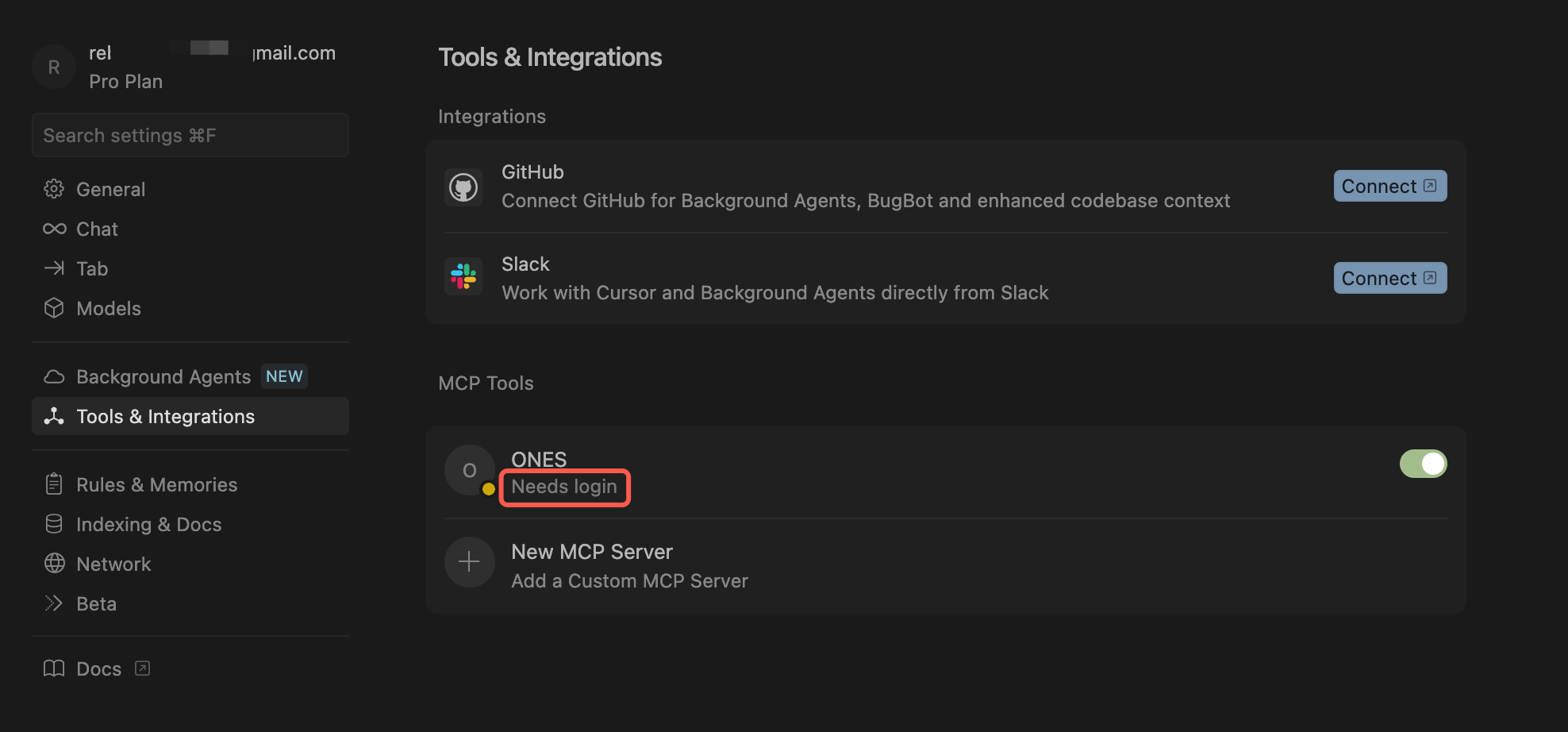The image size is (1568, 732).
Task: Click the Docs book icon
Action: click(54, 668)
